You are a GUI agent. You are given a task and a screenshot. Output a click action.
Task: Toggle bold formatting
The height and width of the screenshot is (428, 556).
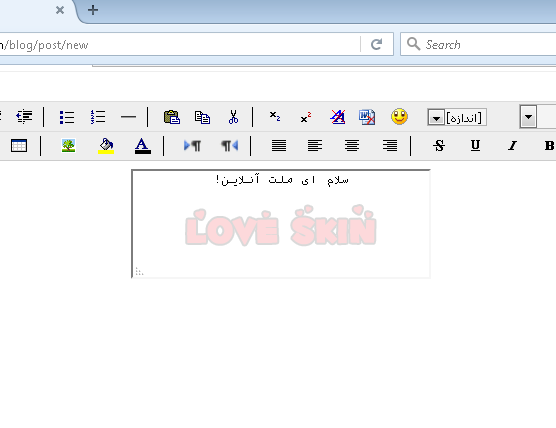(549, 145)
